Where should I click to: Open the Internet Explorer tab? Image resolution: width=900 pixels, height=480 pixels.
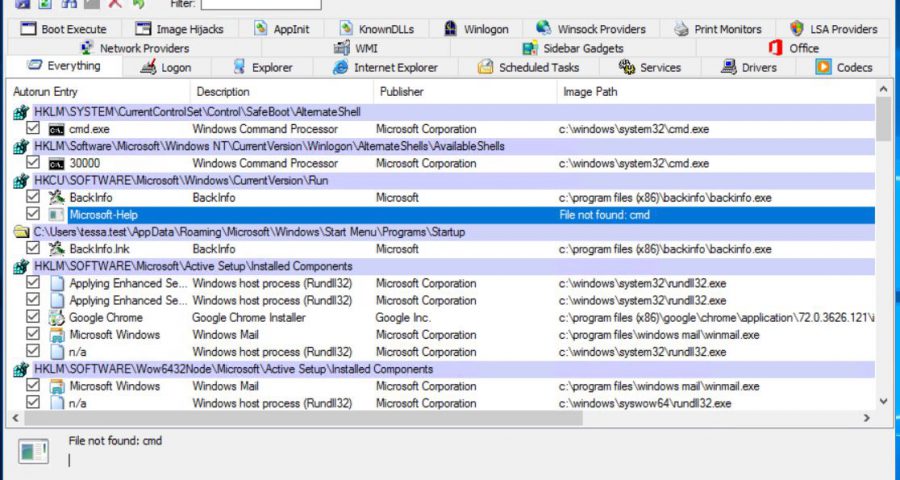(385, 67)
